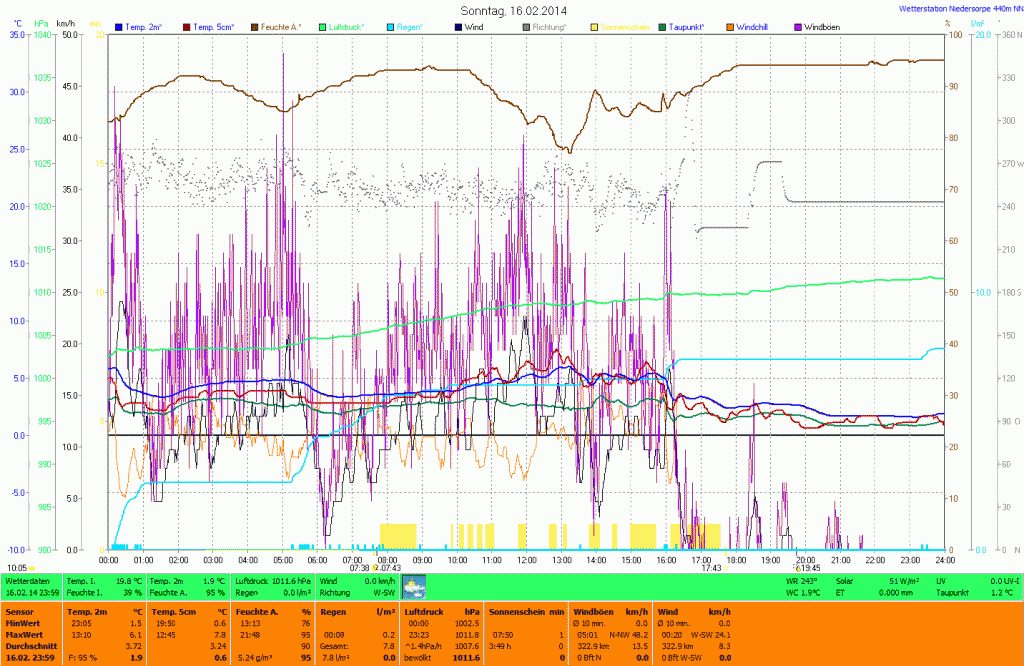The width and height of the screenshot is (1024, 666).
Task: Click the blue Temp. 2m legend square
Action: click(x=119, y=26)
